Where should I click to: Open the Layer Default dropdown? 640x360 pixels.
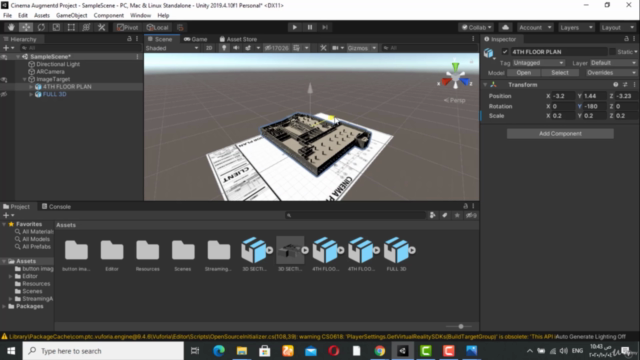[x=613, y=63]
